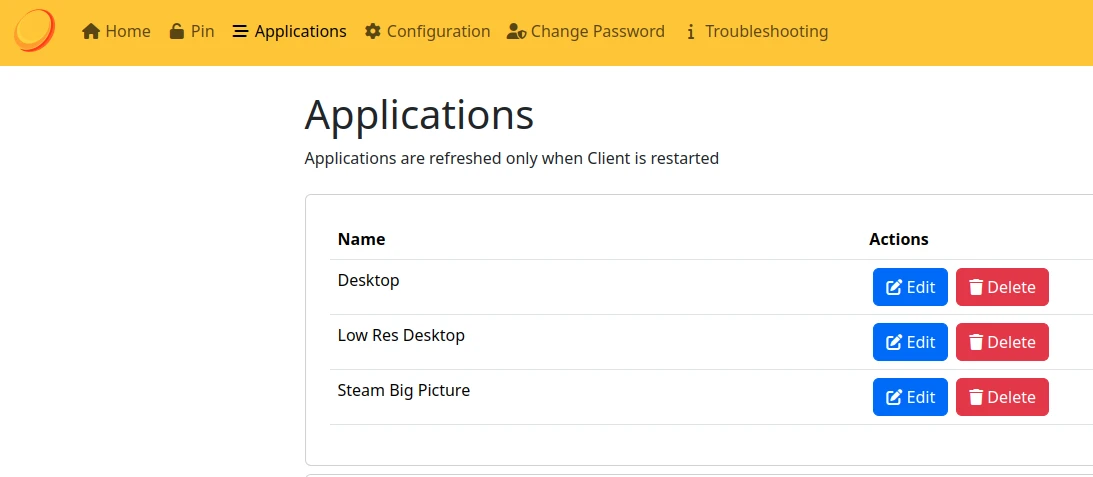Screen dimensions: 1093x477
Task: Select the Desktop name in the table
Action: [368, 281]
